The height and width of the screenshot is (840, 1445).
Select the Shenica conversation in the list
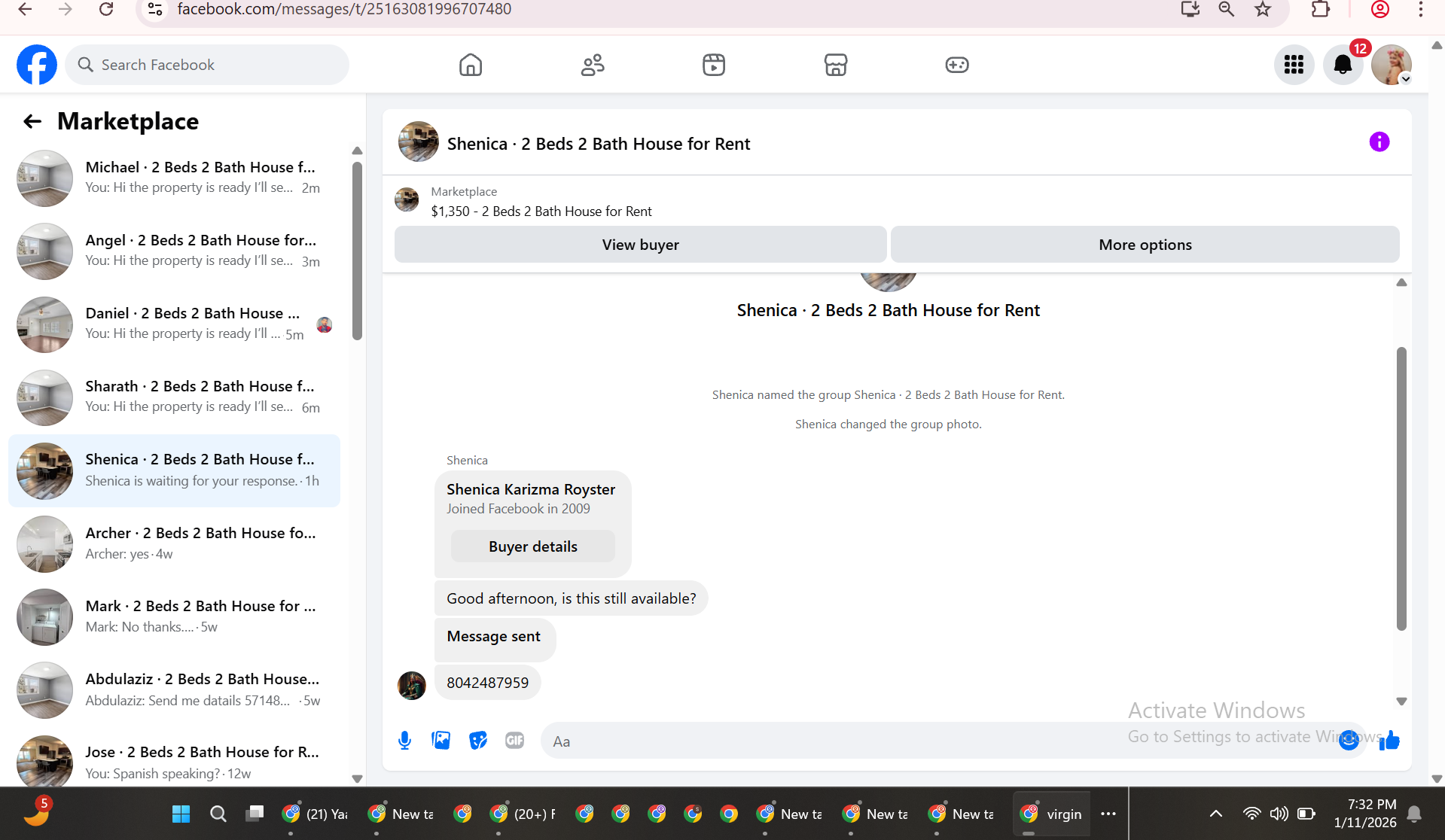[175, 470]
